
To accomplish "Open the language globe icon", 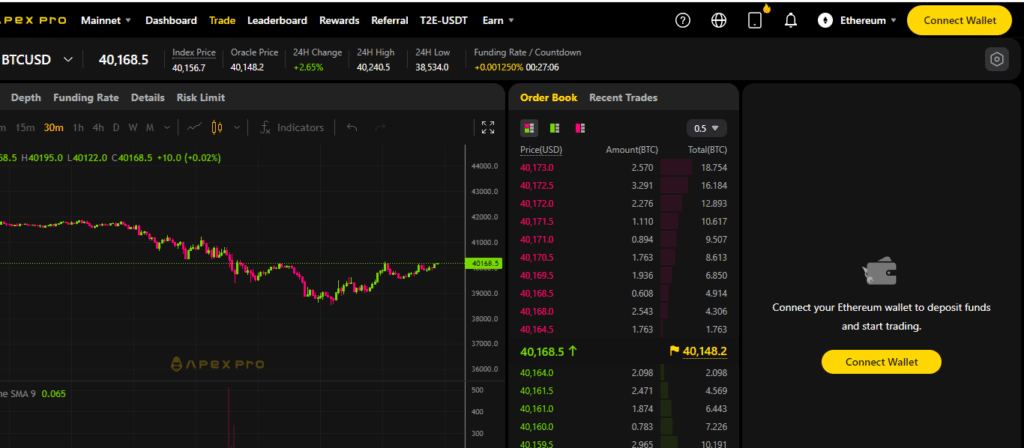I will click(x=718, y=20).
